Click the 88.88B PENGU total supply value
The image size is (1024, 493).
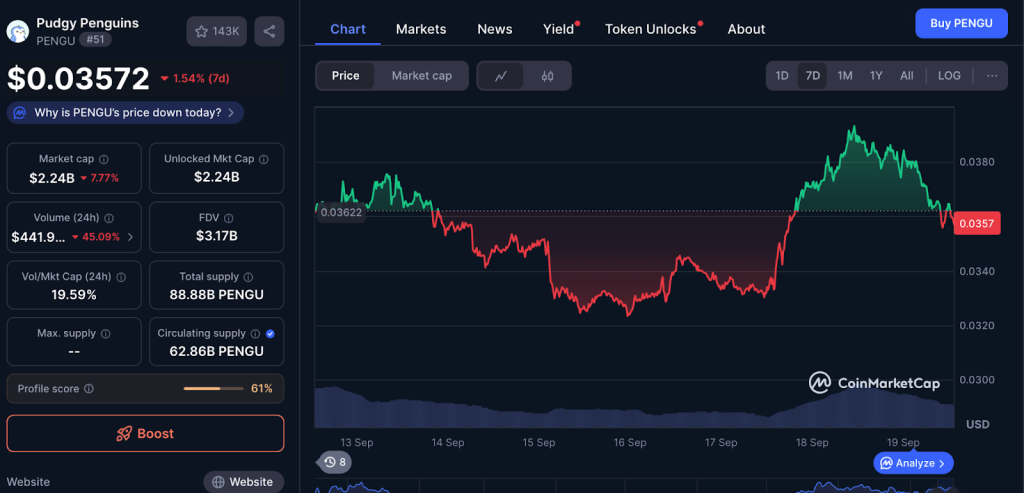pos(216,294)
